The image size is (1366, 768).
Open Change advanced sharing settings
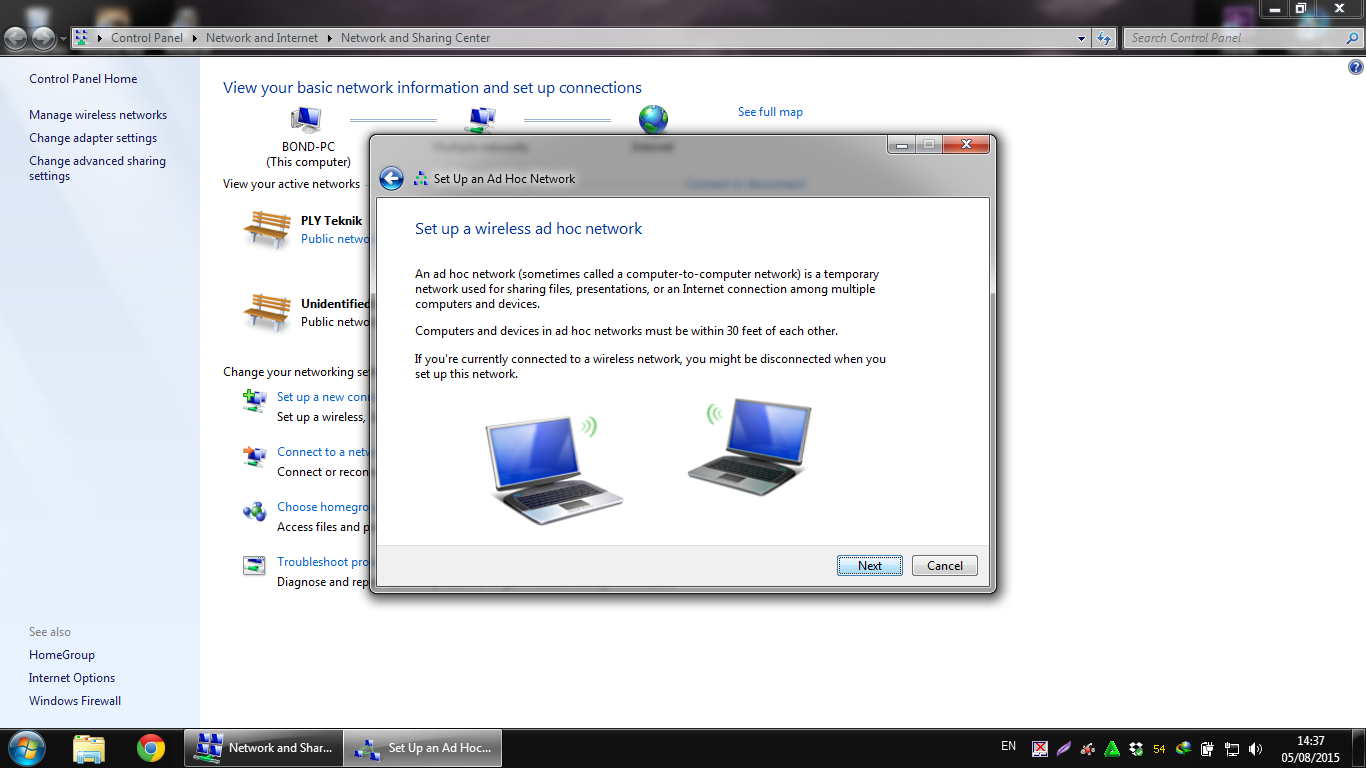(97, 168)
